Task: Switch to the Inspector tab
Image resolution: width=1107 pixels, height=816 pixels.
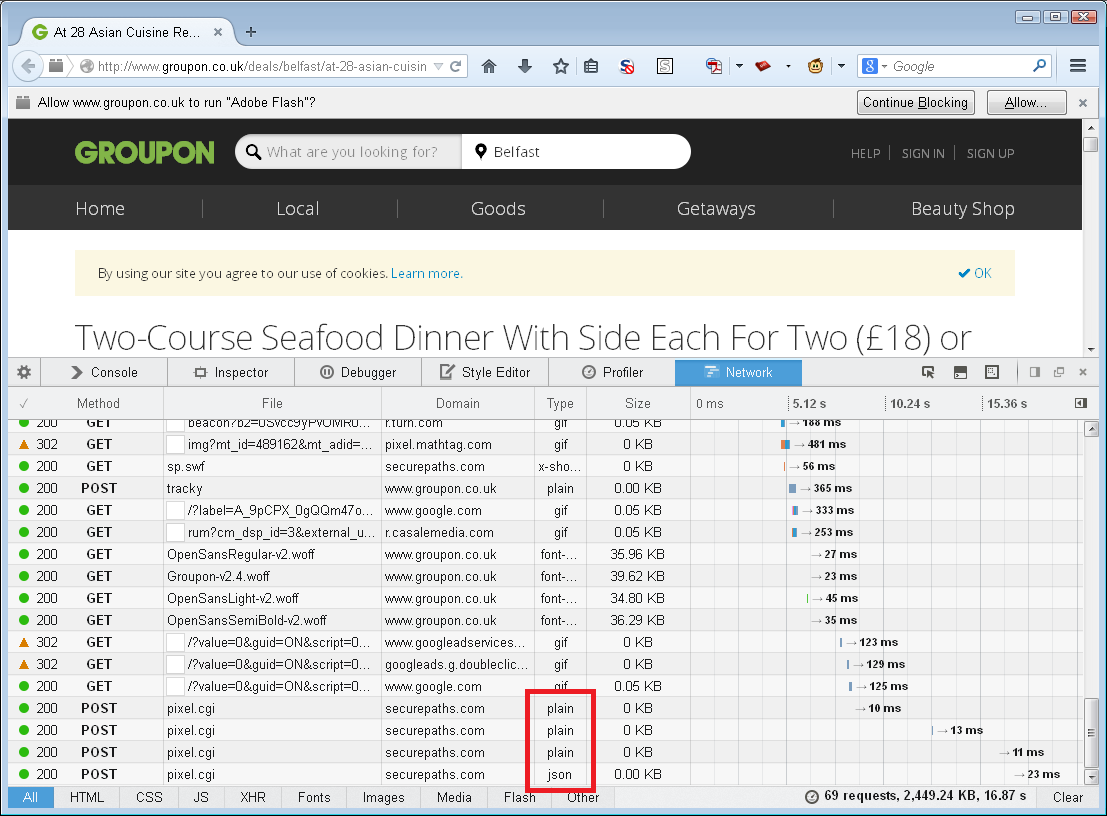Action: 231,372
